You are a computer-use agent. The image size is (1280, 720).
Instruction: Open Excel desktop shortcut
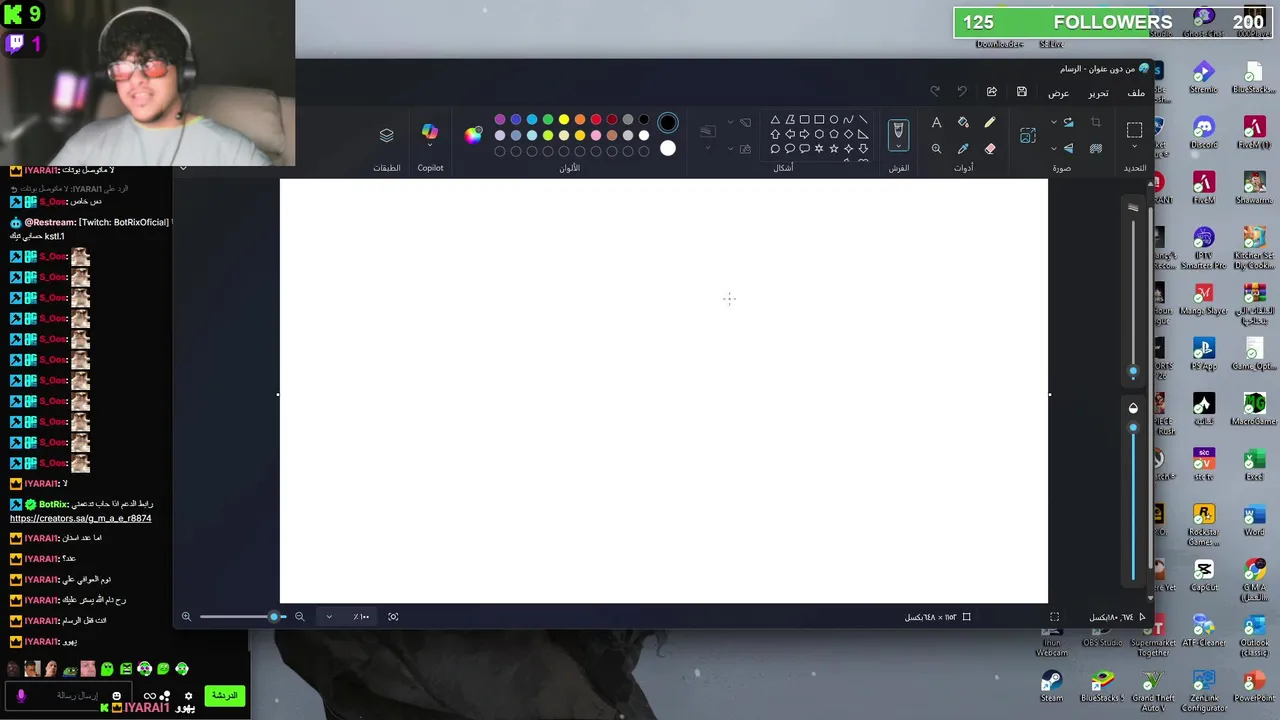click(1254, 464)
